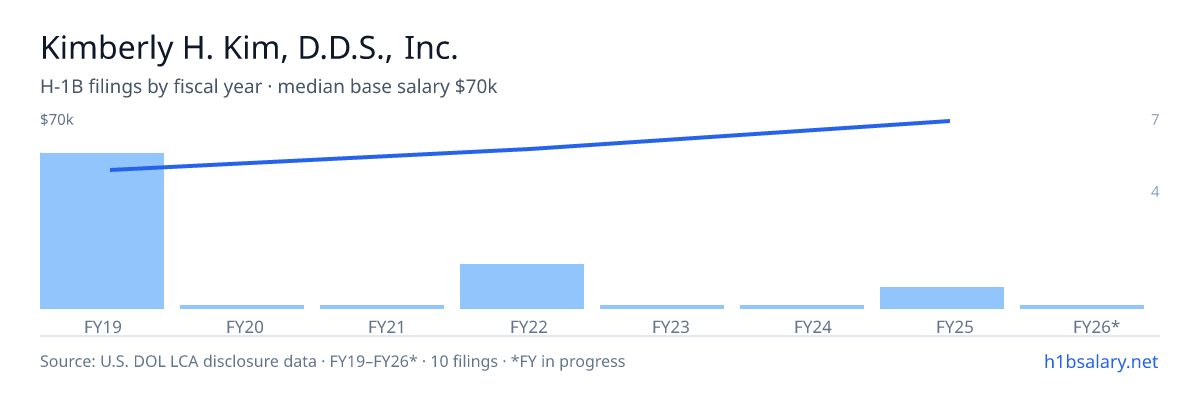The width and height of the screenshot is (1200, 400).
Task: Select the small FY21 bar
Action: [x=382, y=307]
